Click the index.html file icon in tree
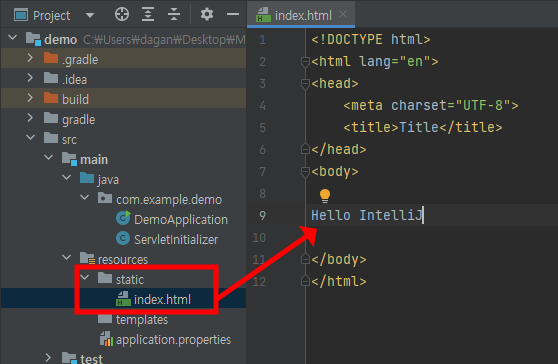 (123, 298)
